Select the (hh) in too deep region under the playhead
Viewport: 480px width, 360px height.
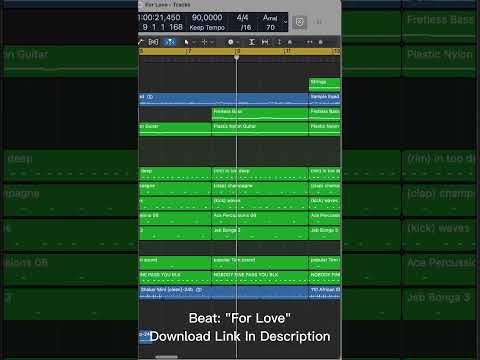click(x=260, y=174)
